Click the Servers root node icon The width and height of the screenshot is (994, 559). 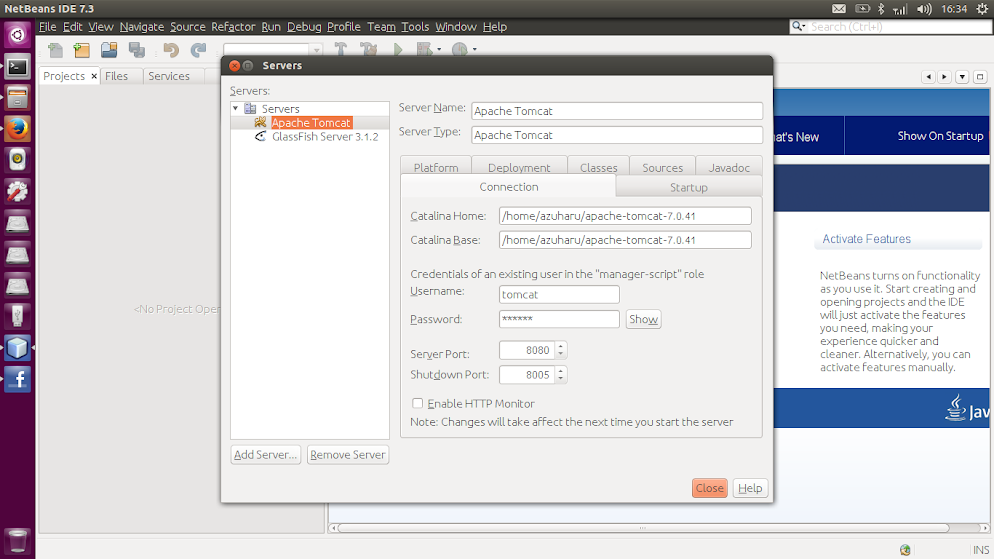250,108
